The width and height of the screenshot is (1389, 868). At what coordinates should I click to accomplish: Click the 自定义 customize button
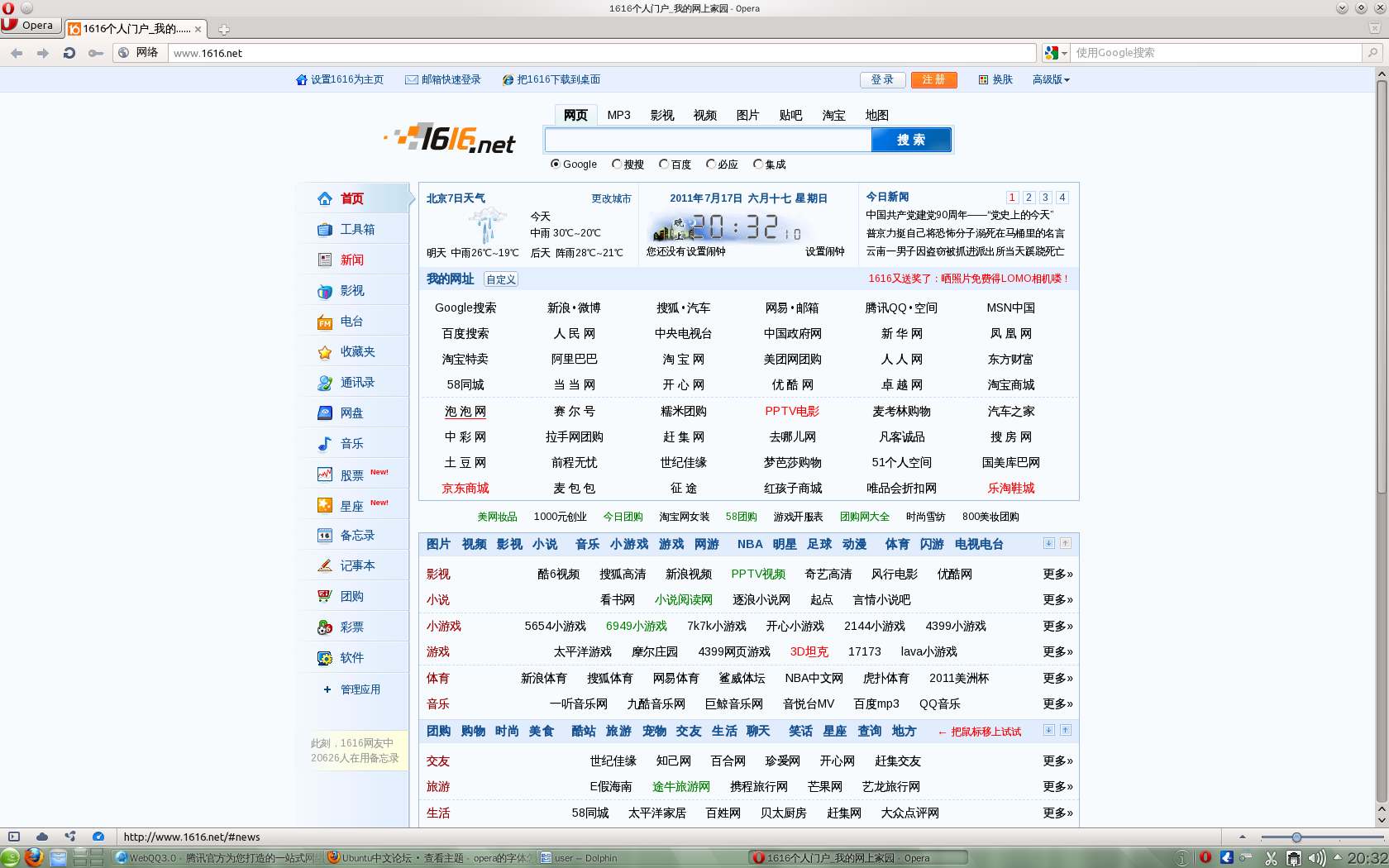click(501, 279)
